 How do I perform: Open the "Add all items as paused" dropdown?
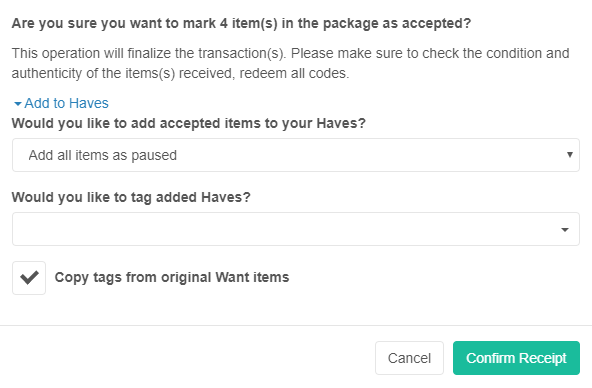[x=296, y=155]
